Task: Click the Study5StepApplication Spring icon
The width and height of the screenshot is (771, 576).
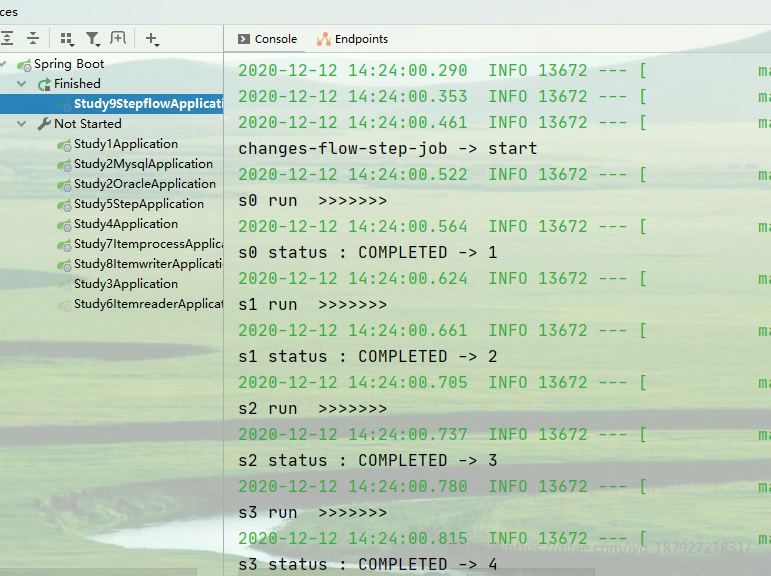Action: [x=64, y=205]
